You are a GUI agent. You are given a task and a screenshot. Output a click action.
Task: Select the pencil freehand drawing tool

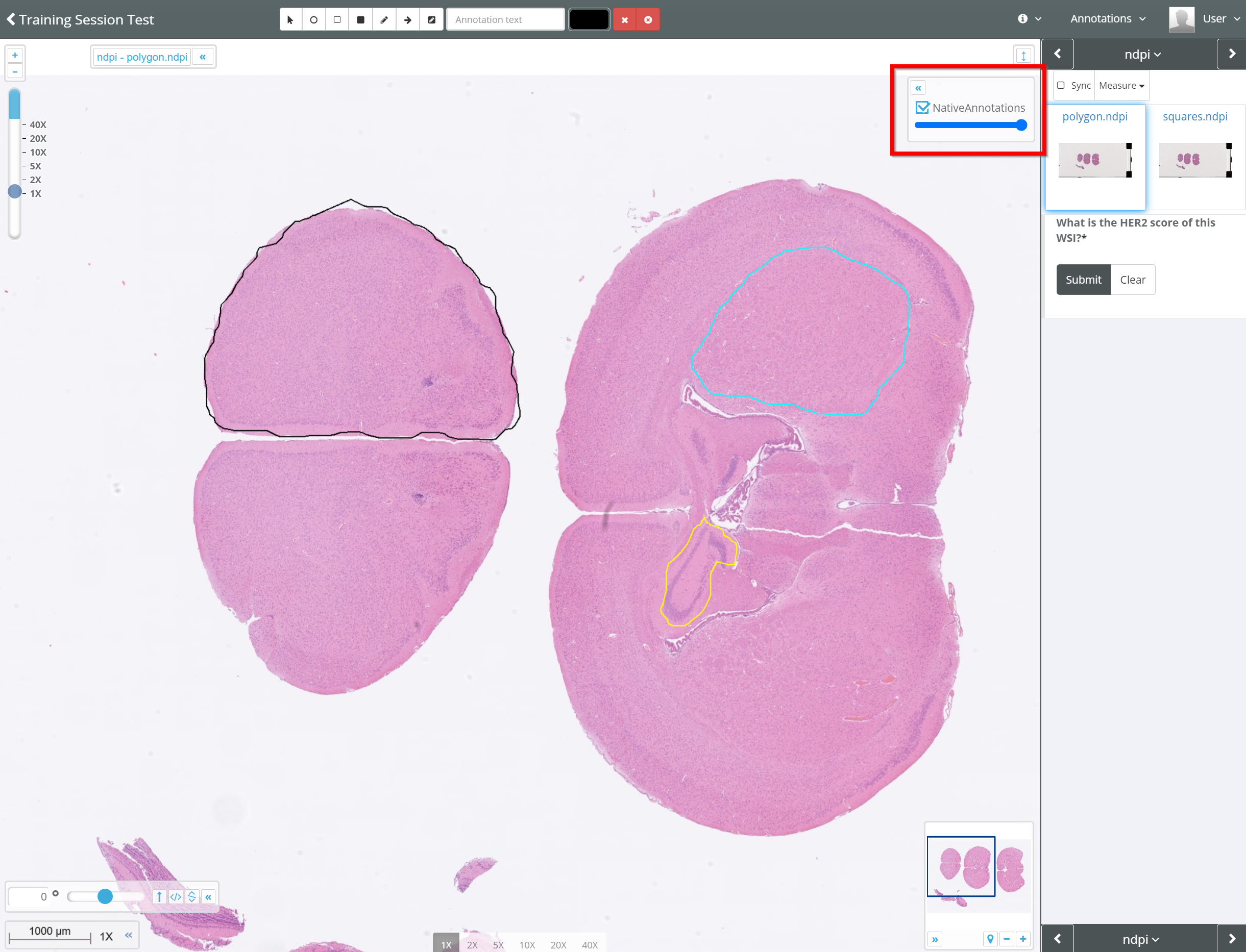(x=384, y=20)
